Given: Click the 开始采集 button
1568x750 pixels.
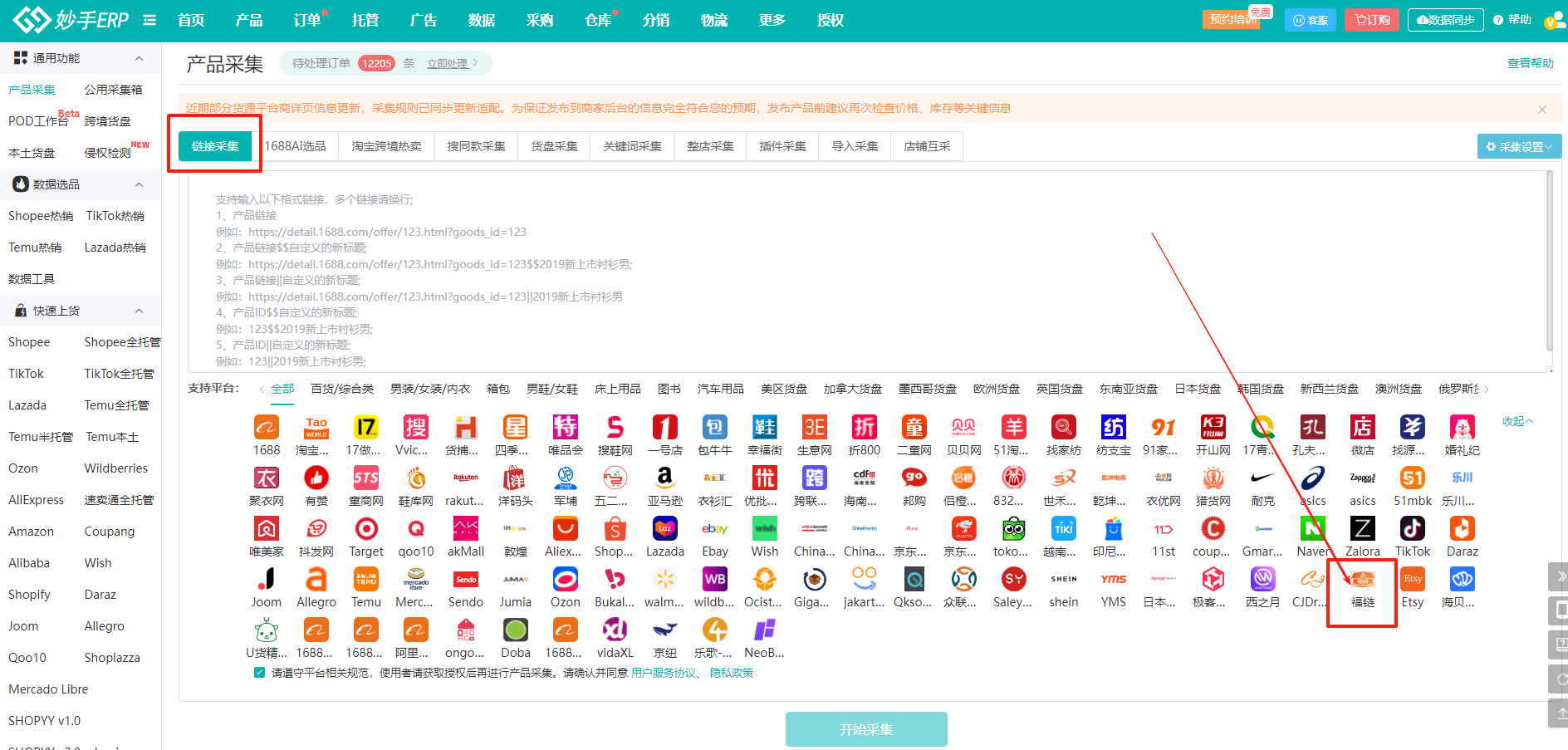Looking at the screenshot, I should [x=866, y=729].
